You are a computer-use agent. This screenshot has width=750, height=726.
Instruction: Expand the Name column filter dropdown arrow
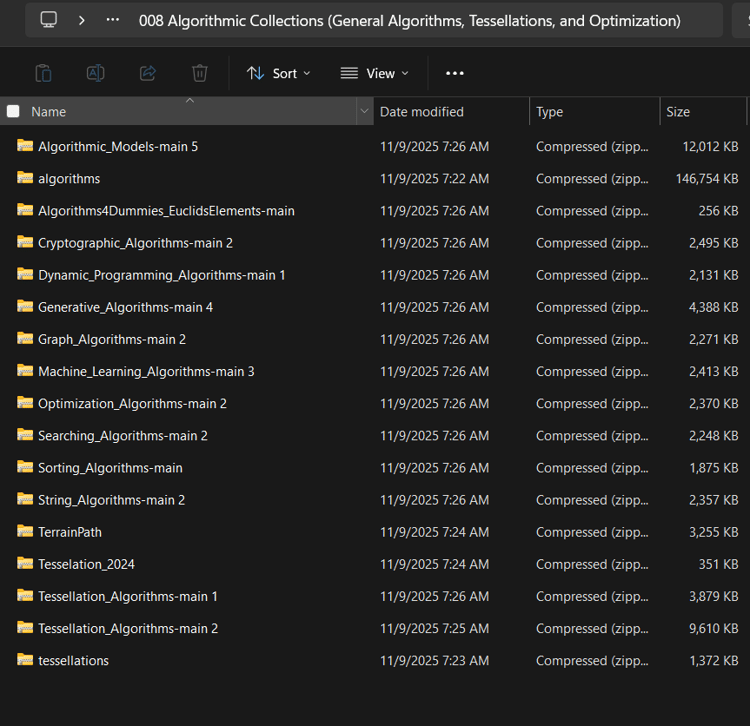point(364,112)
